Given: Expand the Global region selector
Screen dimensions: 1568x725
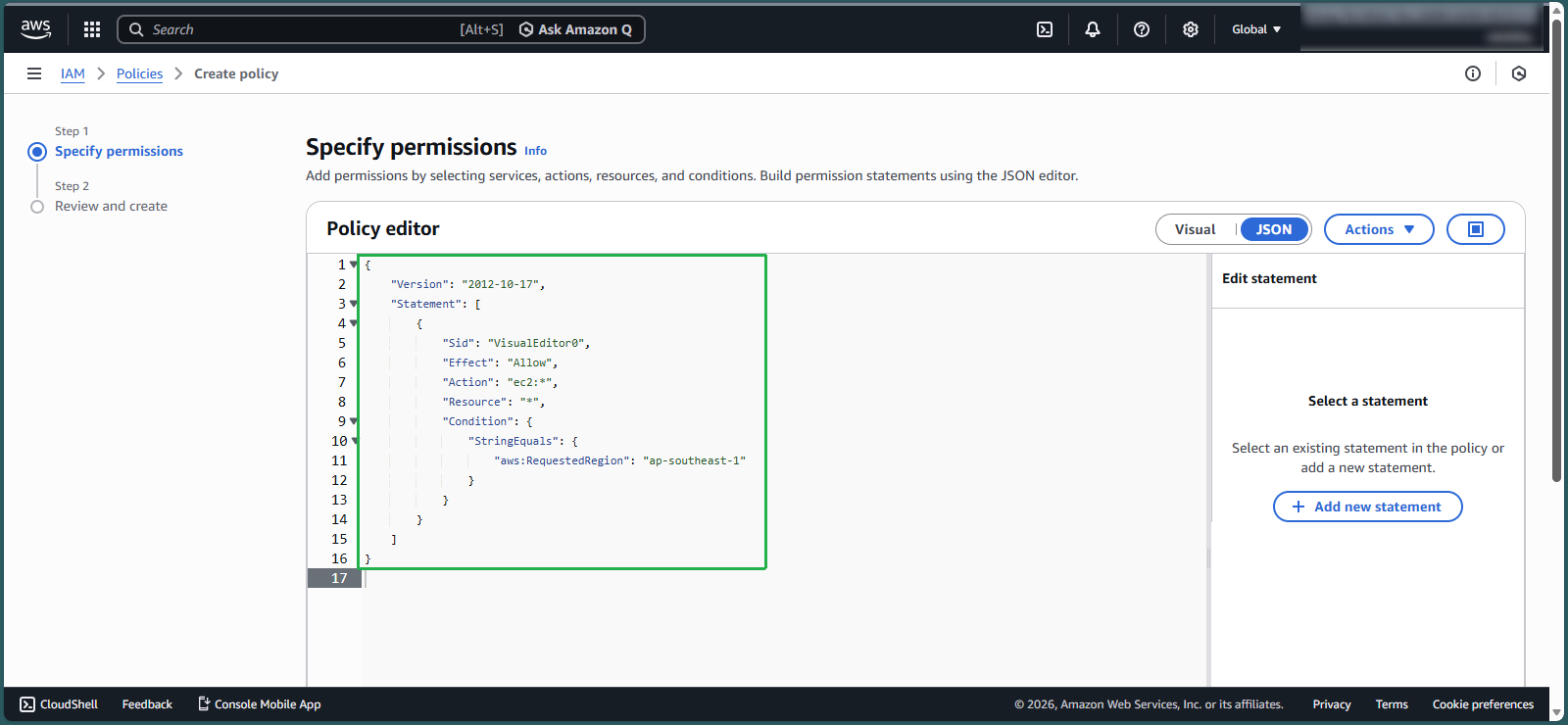Looking at the screenshot, I should tap(1256, 29).
